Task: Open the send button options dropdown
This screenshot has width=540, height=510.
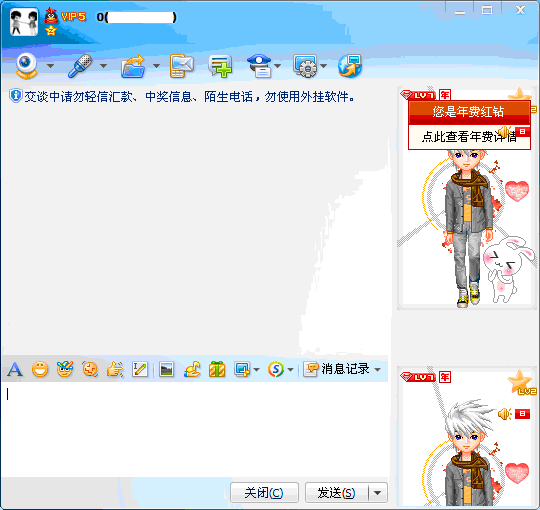Action: [377, 493]
